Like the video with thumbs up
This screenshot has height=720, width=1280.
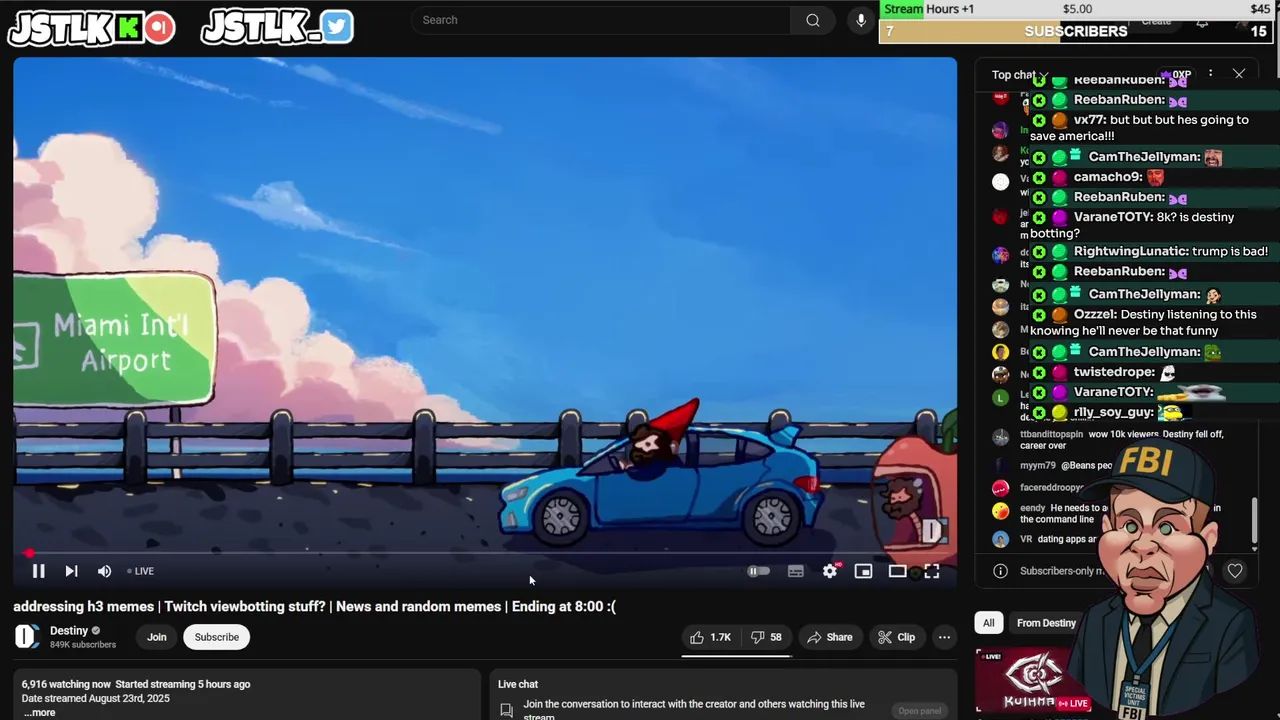pyautogui.click(x=711, y=637)
